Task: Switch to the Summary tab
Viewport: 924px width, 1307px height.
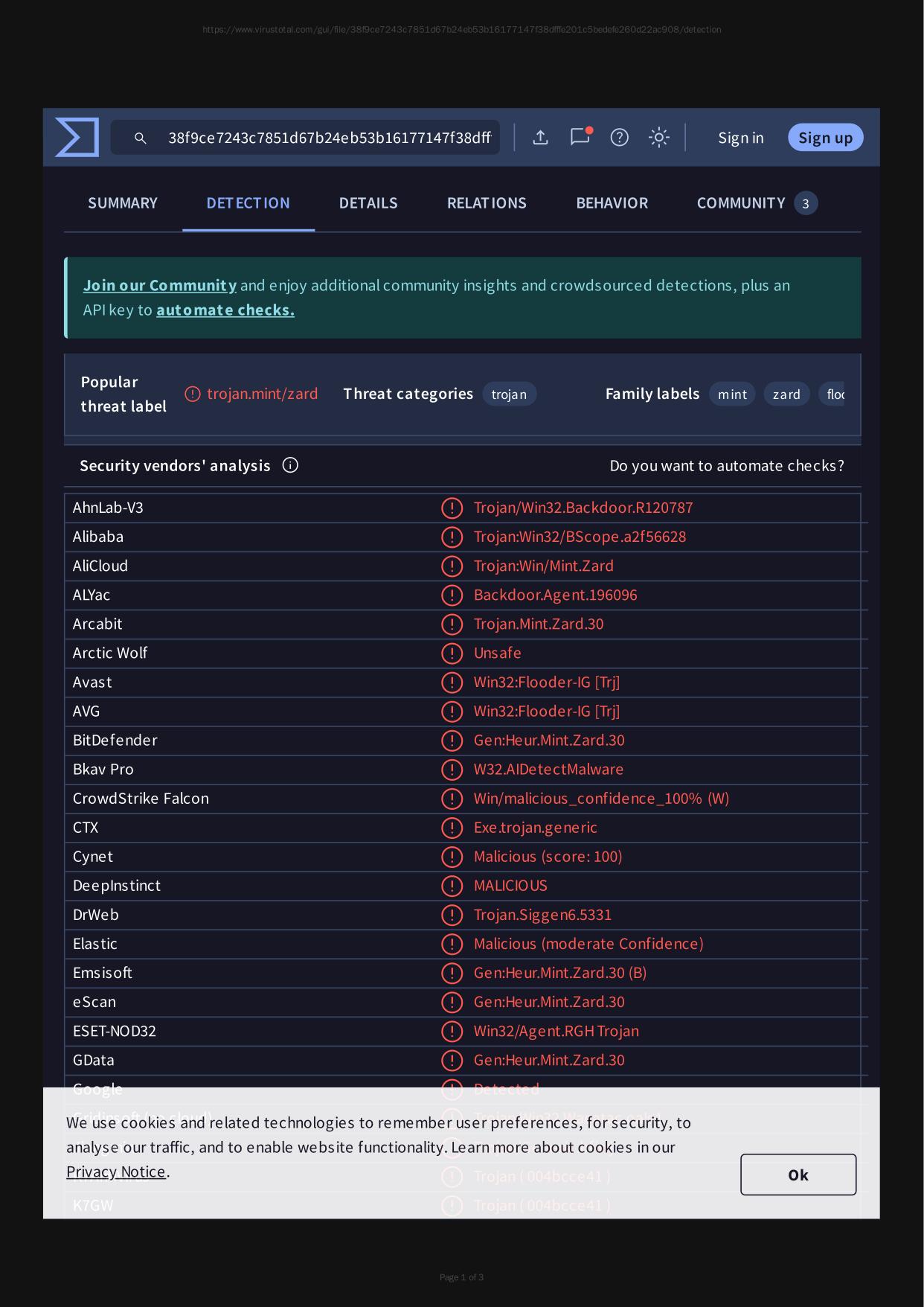Action: [x=123, y=203]
